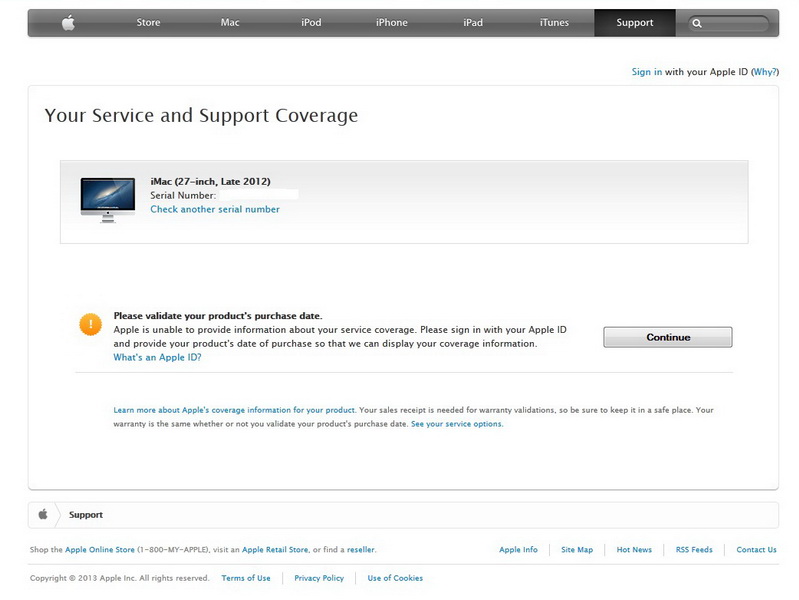This screenshot has width=799, height=600.
Task: Open the Contact Us footer link
Action: pyautogui.click(x=756, y=550)
